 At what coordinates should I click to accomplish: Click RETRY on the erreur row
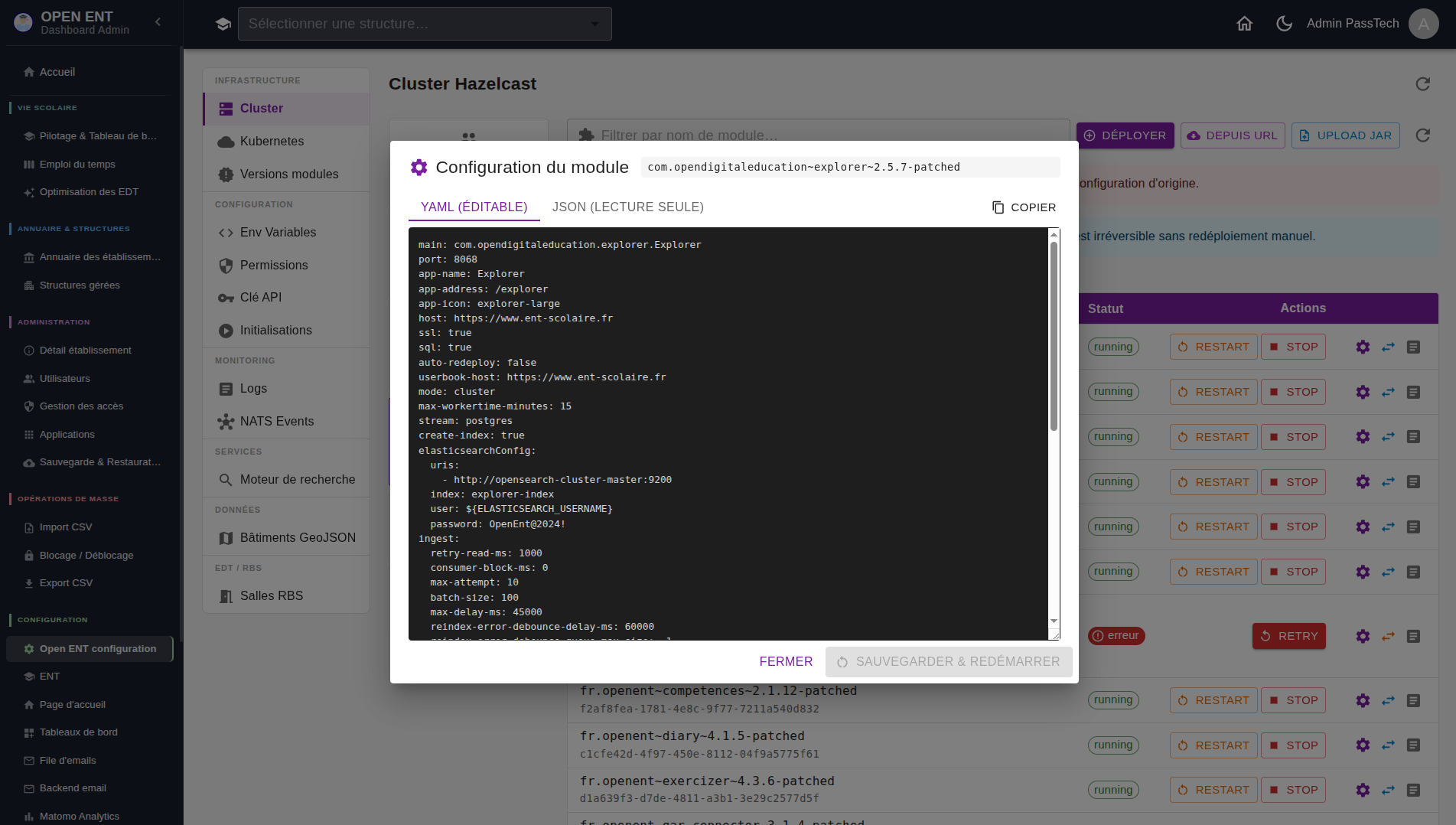point(1289,636)
